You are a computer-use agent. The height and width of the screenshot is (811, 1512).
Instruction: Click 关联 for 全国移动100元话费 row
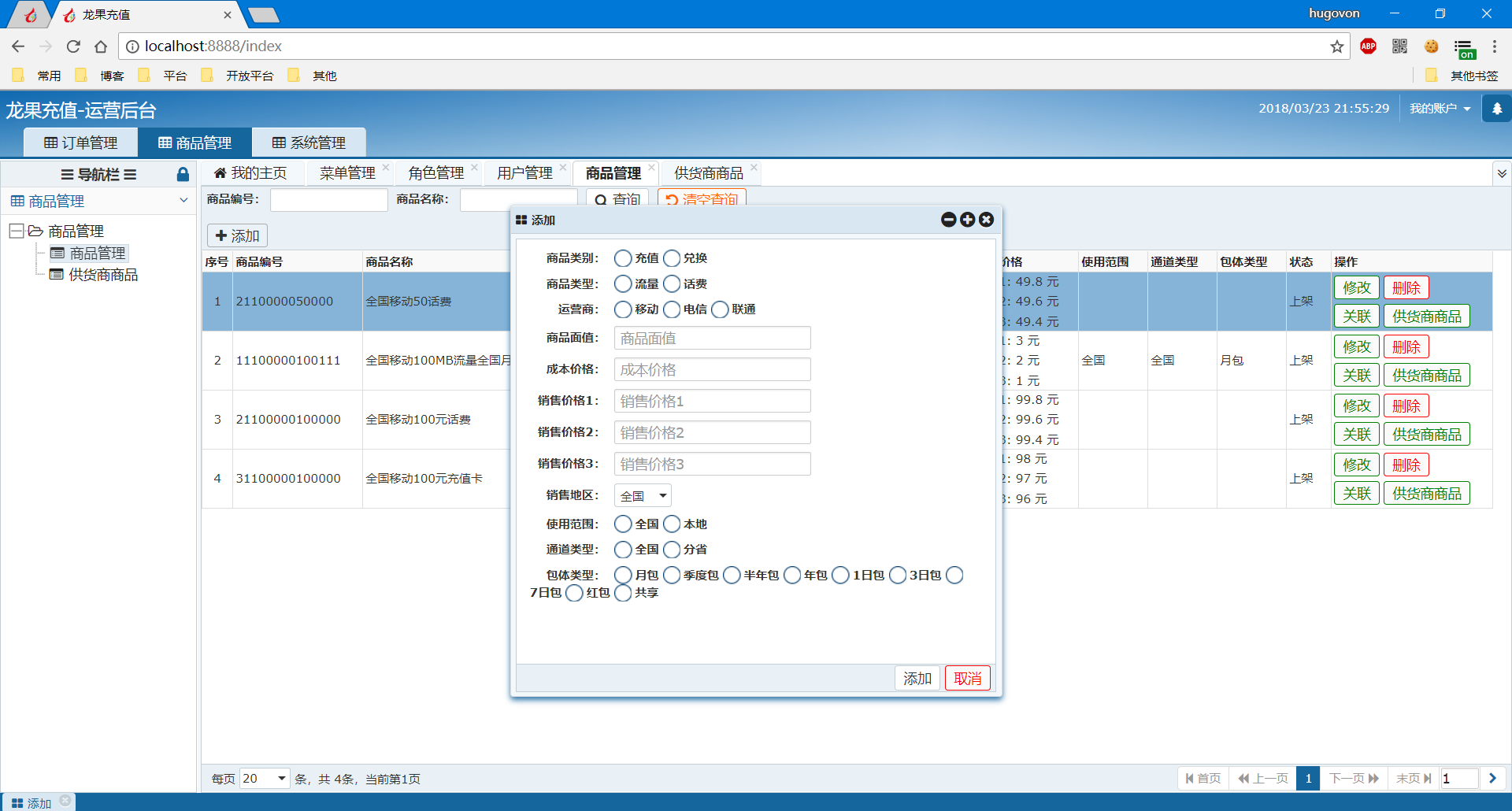click(1357, 434)
